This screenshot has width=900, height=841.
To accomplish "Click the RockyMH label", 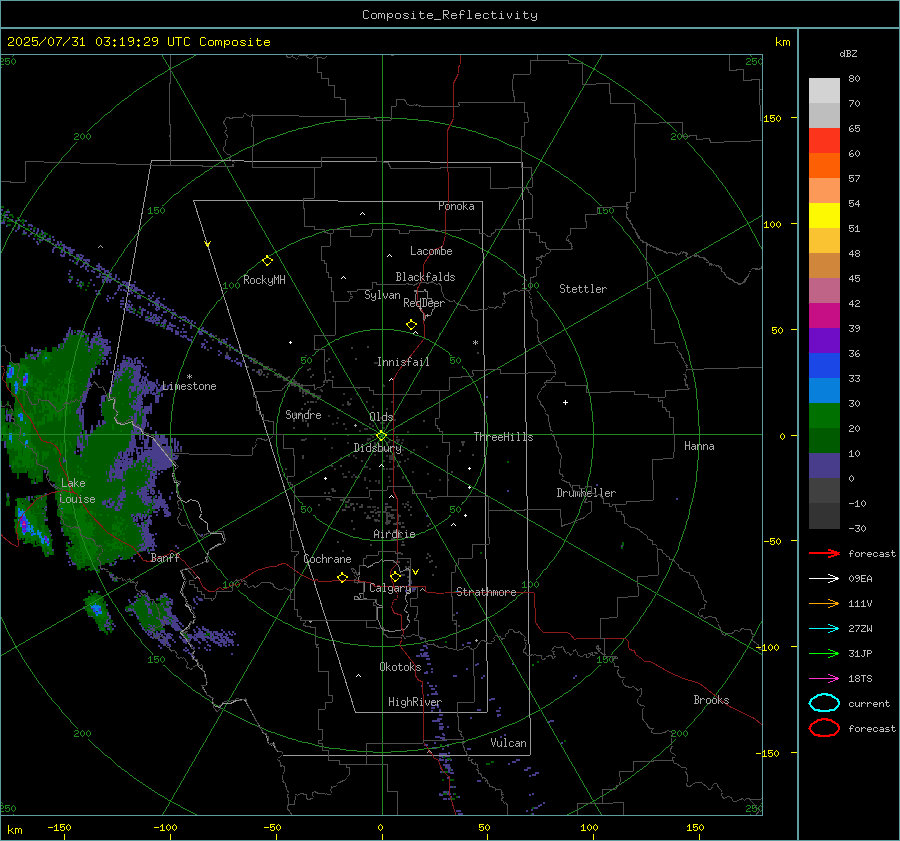I will (264, 280).
